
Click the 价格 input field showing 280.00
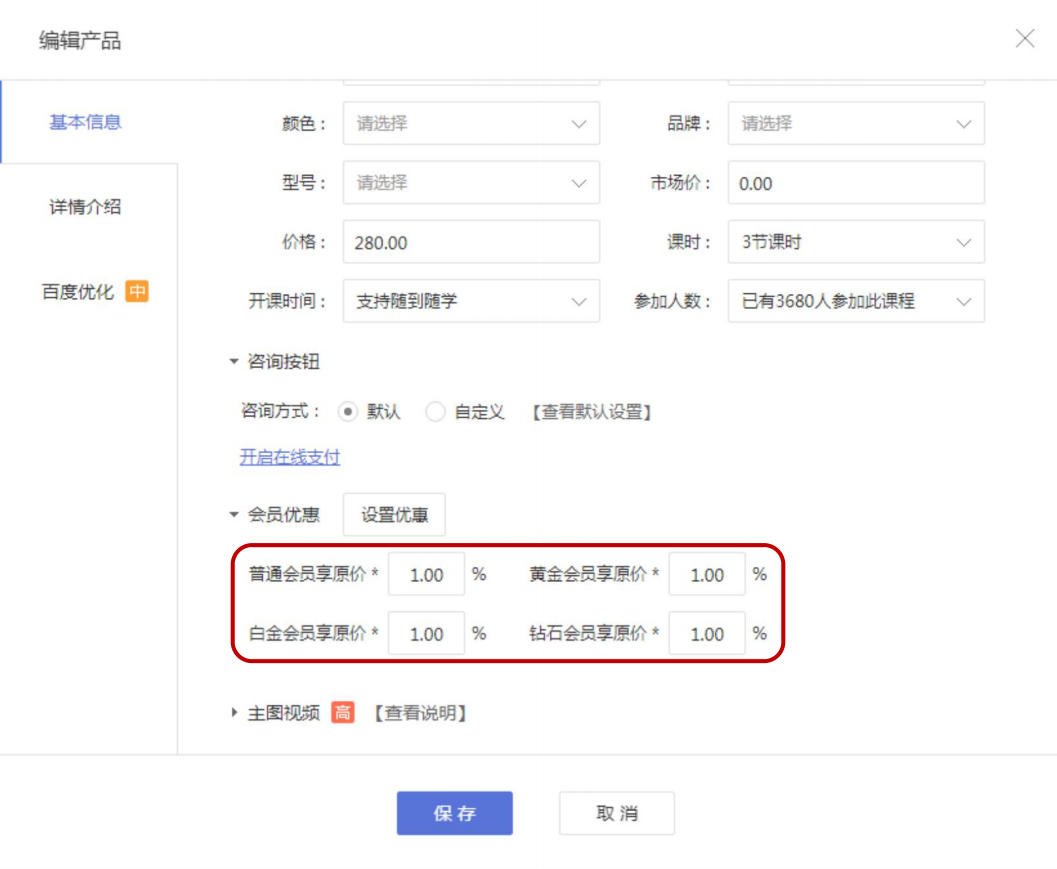(471, 242)
